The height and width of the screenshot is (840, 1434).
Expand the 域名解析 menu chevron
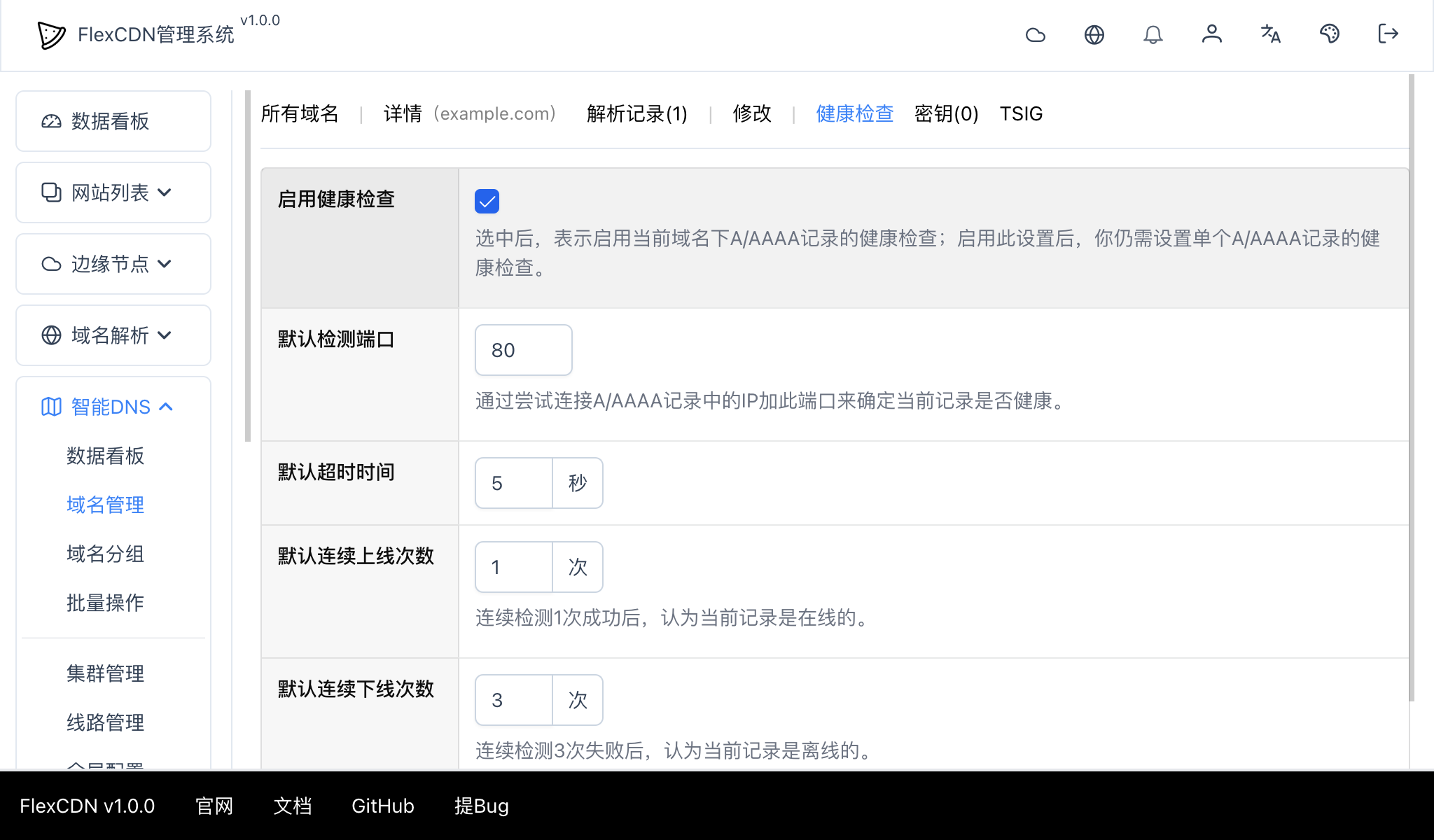(165, 335)
